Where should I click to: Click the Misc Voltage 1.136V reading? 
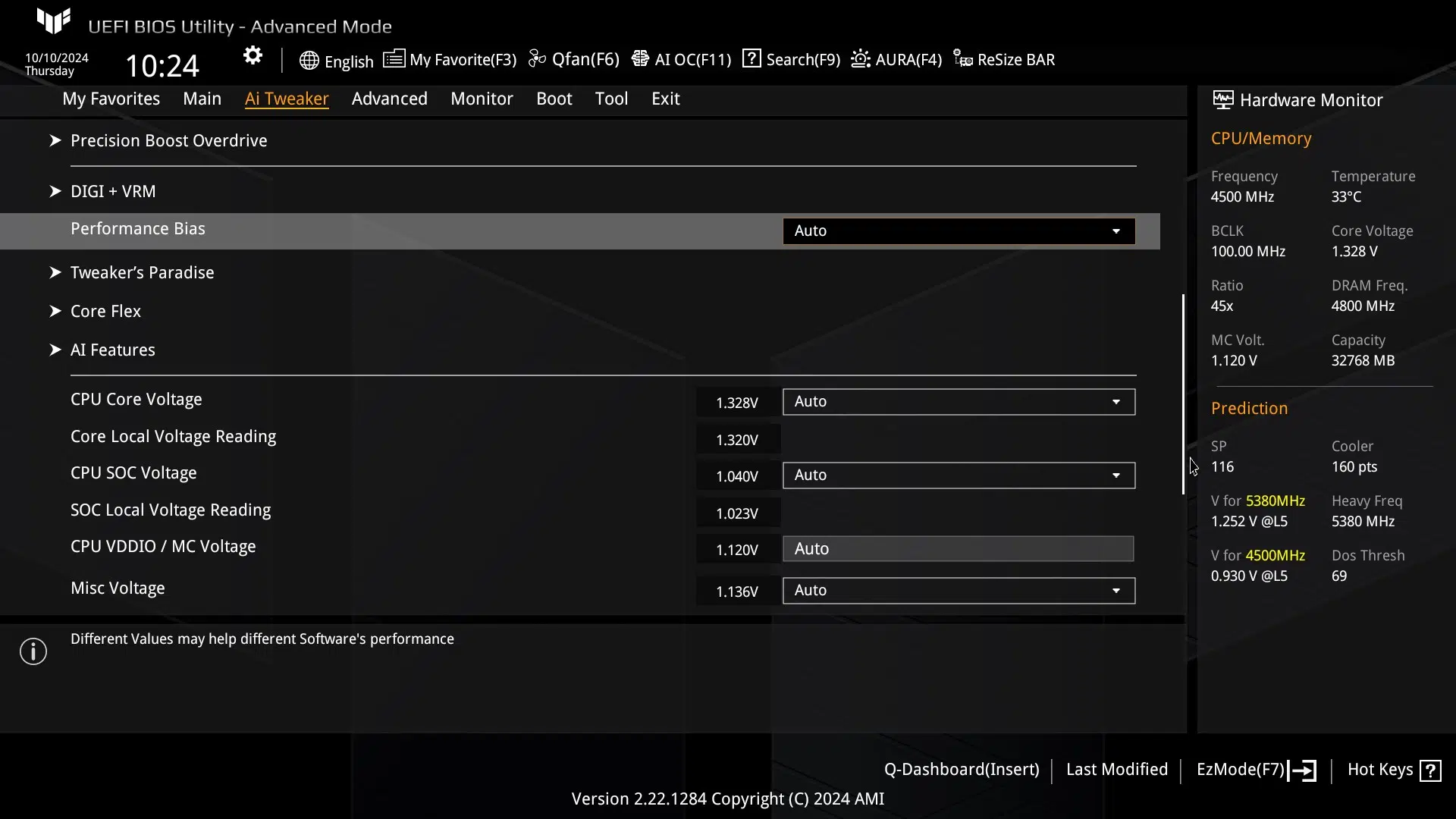point(737,591)
